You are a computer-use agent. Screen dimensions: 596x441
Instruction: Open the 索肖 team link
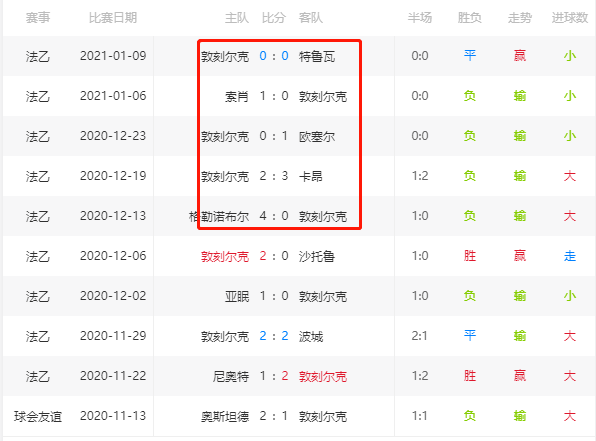point(237,97)
